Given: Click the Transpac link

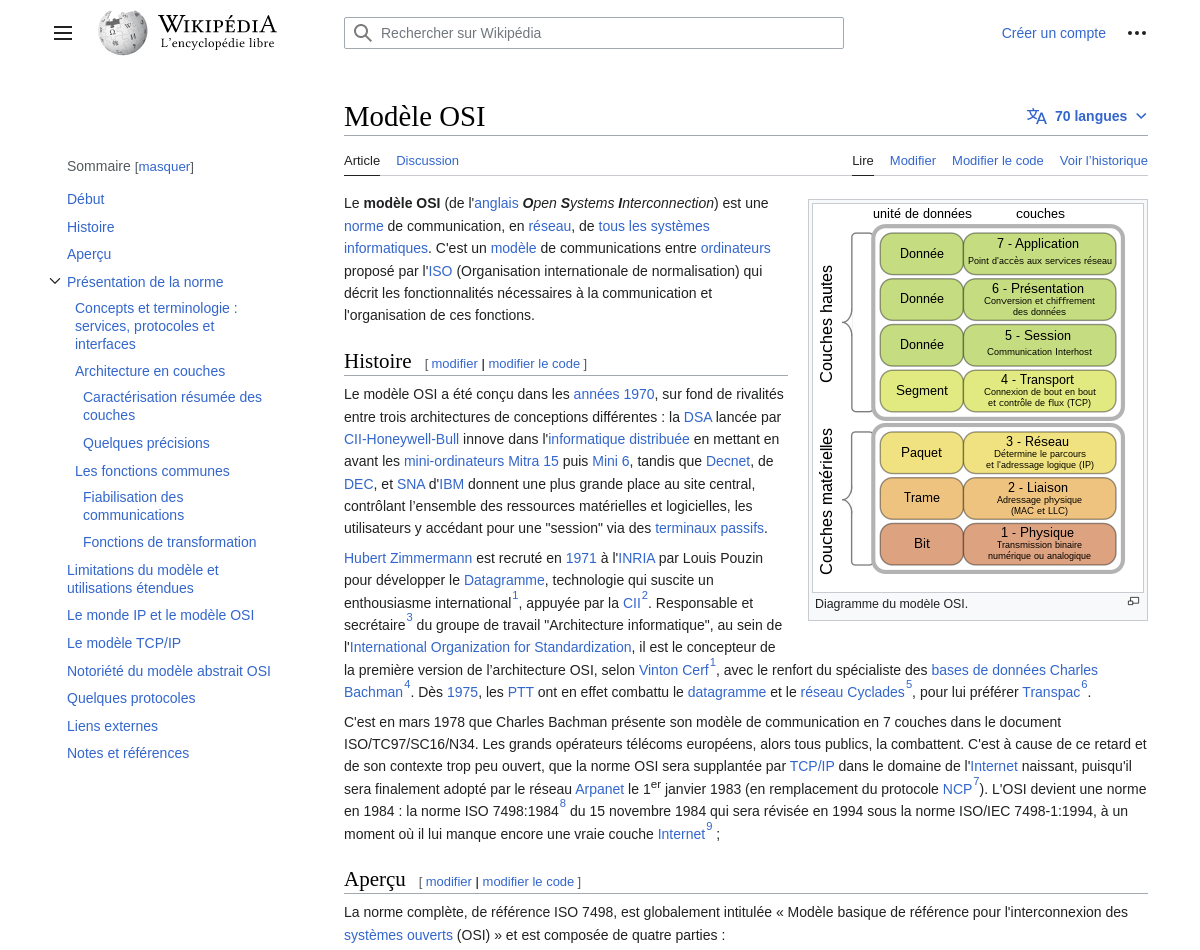Looking at the screenshot, I should pyautogui.click(x=1051, y=692).
